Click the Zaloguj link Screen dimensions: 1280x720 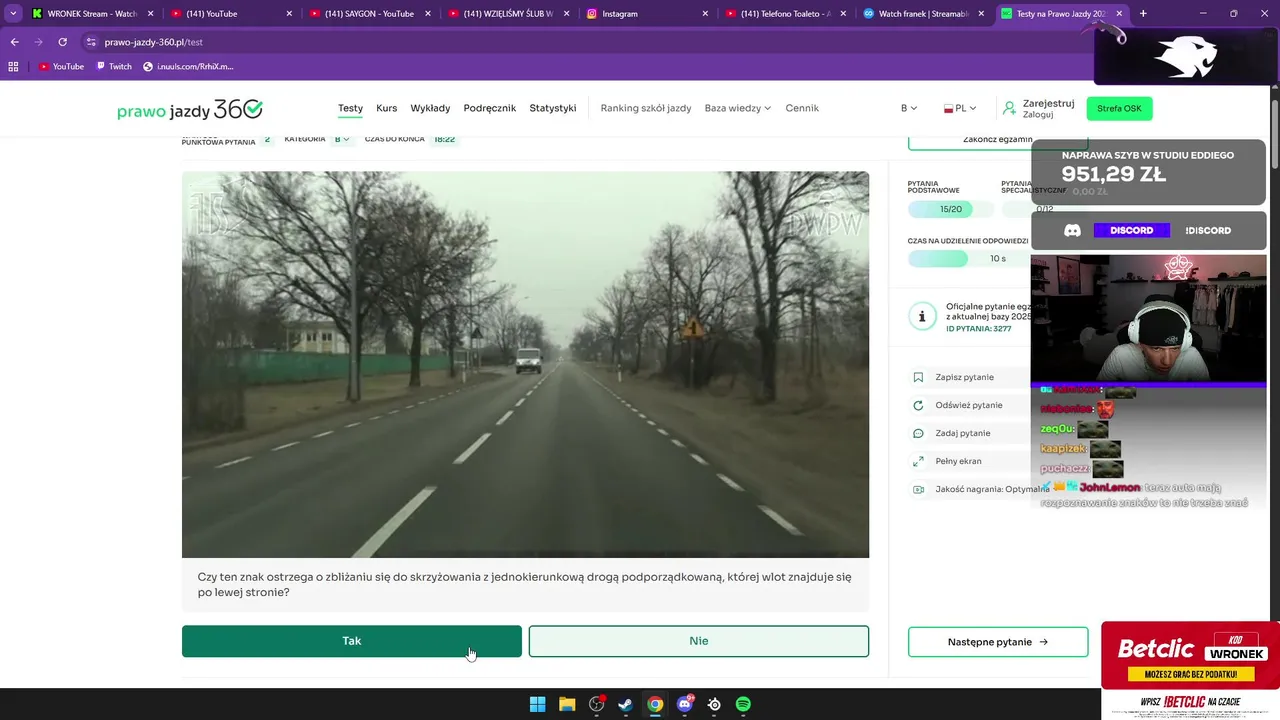(1038, 115)
